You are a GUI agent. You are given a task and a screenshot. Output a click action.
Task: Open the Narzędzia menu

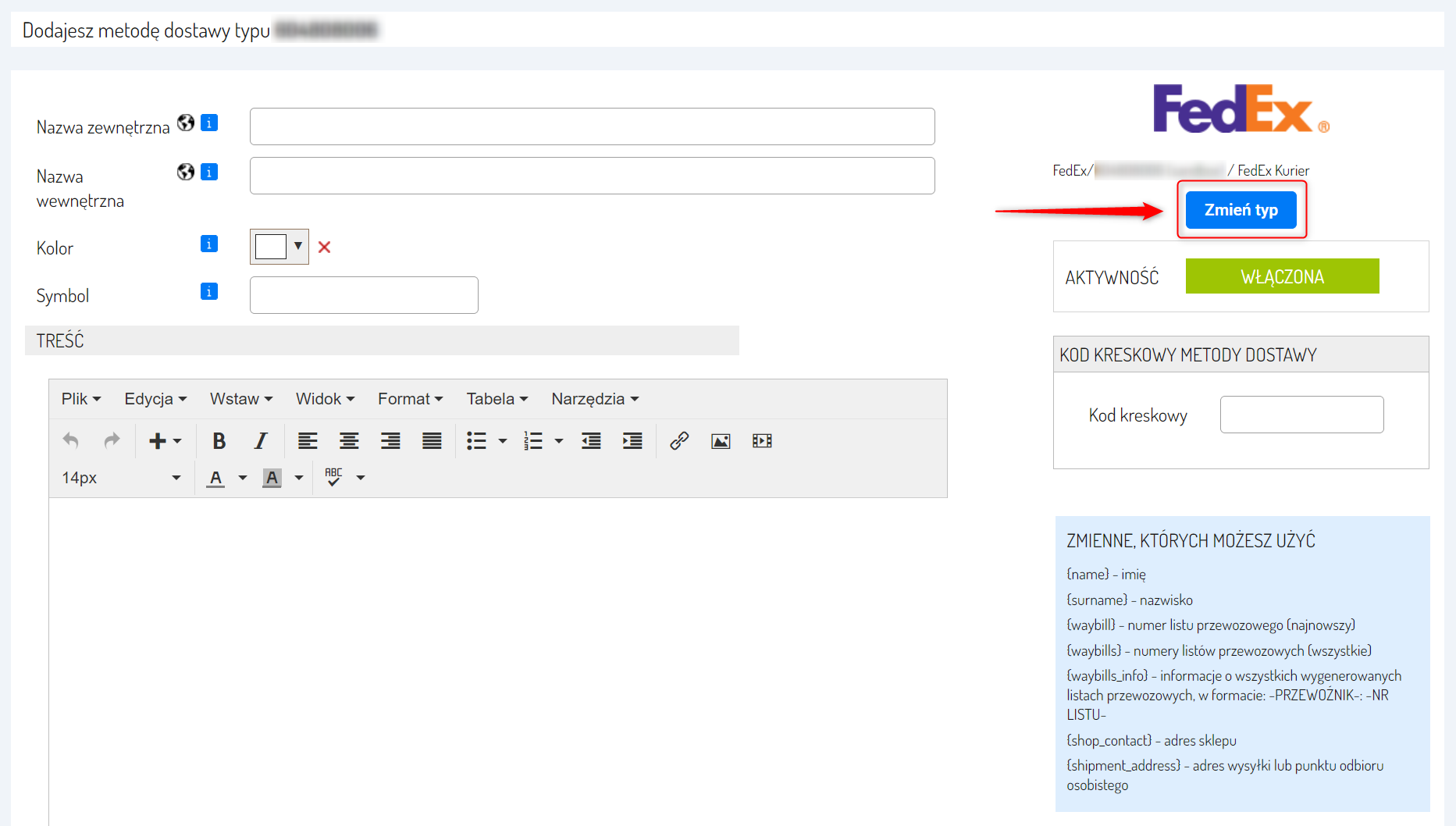point(595,399)
